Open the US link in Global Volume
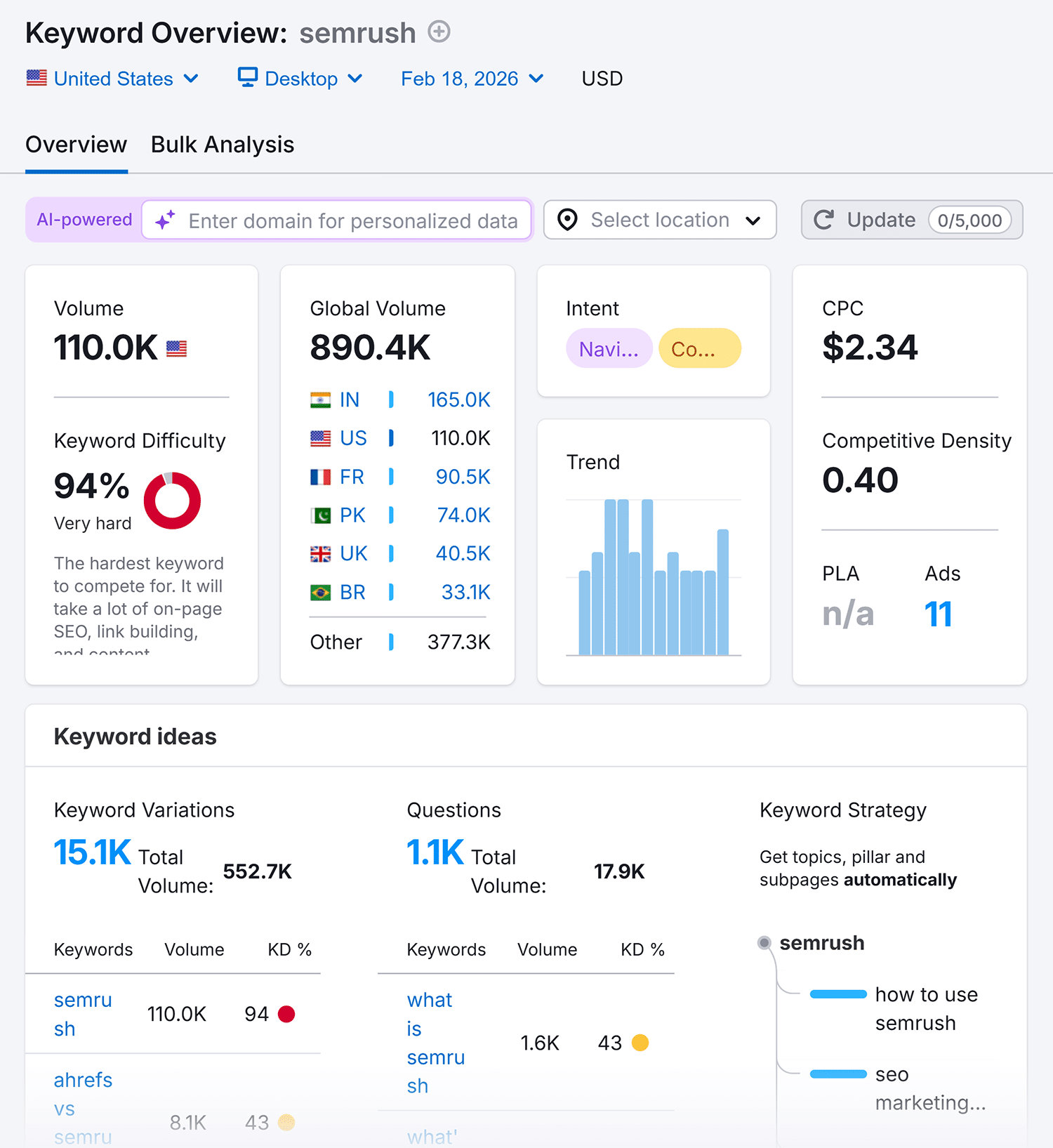 [x=353, y=439]
